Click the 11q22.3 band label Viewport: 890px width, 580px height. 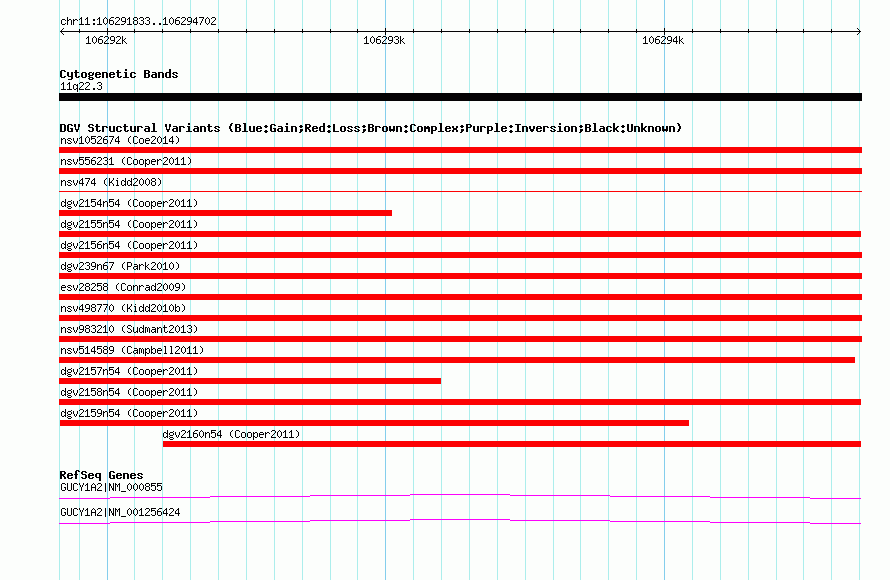tap(81, 86)
